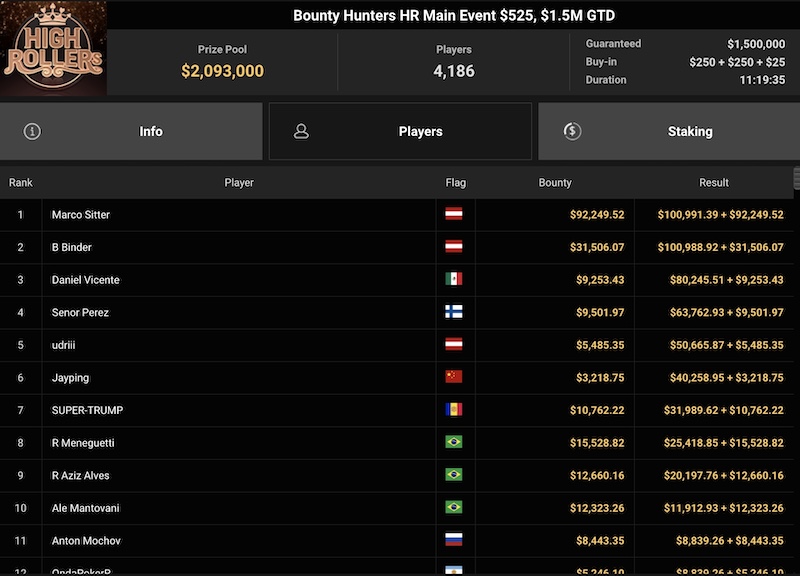The height and width of the screenshot is (576, 800).
Task: Click the Players person icon
Action: pos(301,131)
